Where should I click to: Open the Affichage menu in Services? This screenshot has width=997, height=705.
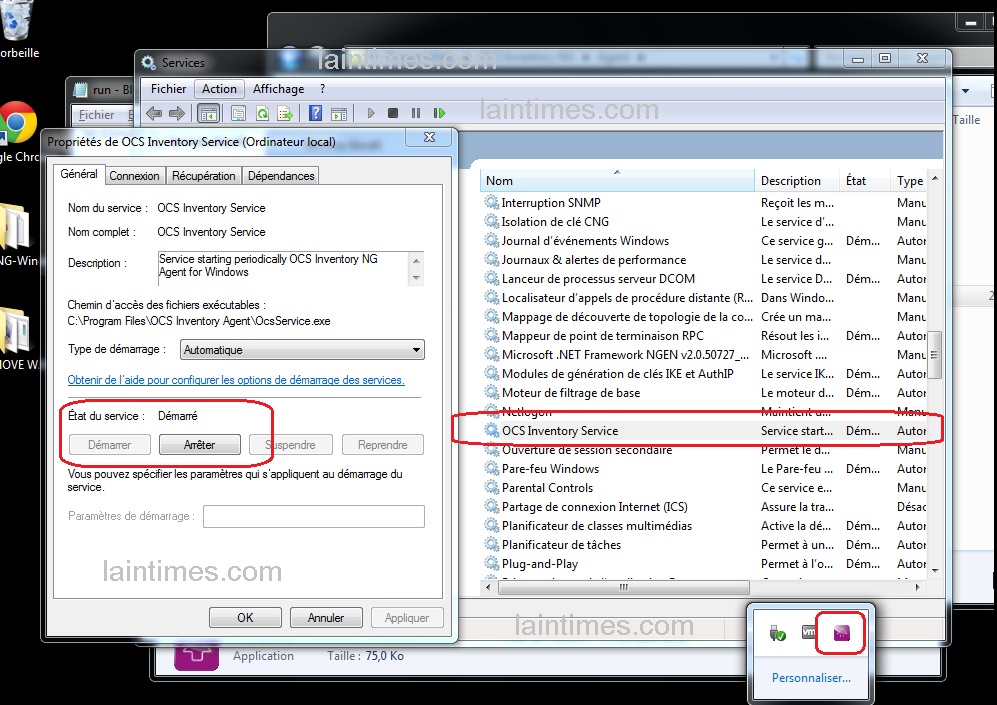tap(278, 89)
